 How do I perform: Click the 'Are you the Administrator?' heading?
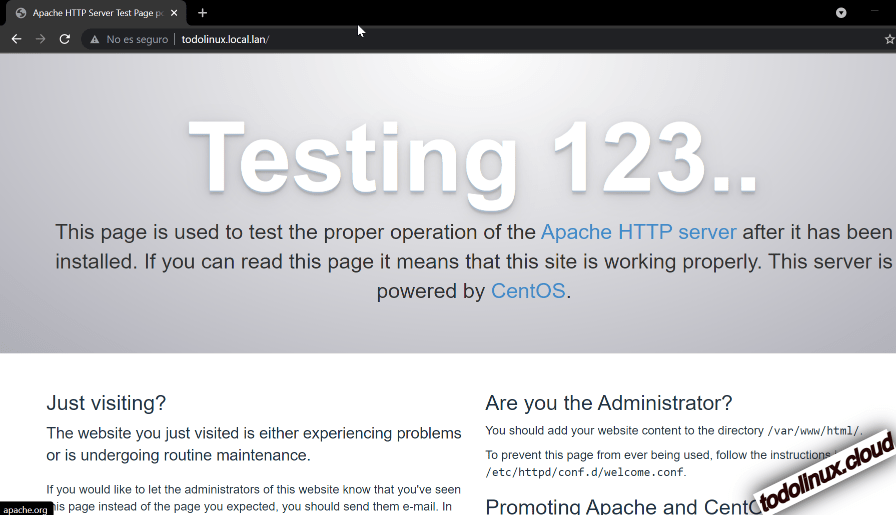coord(609,403)
